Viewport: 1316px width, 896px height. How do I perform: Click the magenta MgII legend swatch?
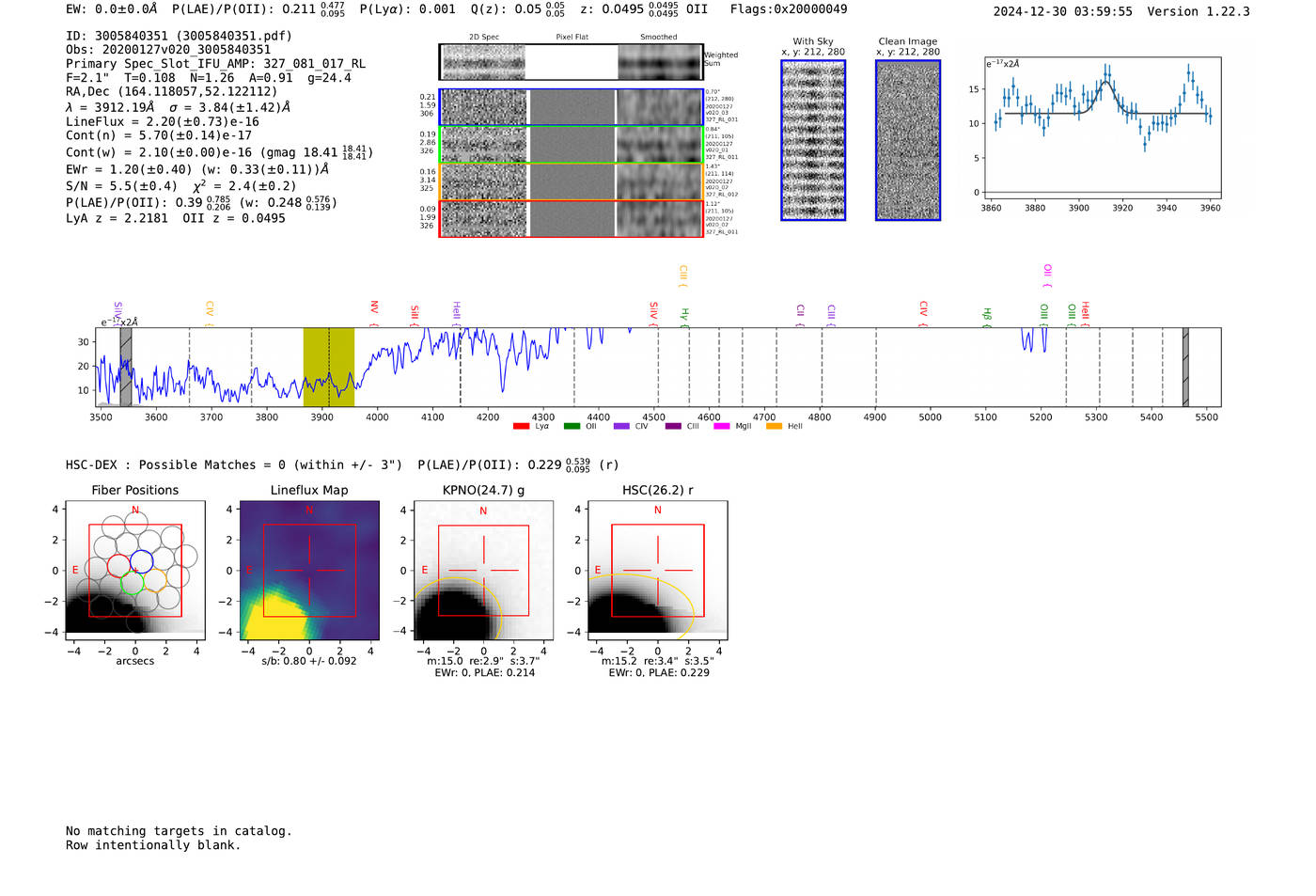pyautogui.click(x=722, y=426)
